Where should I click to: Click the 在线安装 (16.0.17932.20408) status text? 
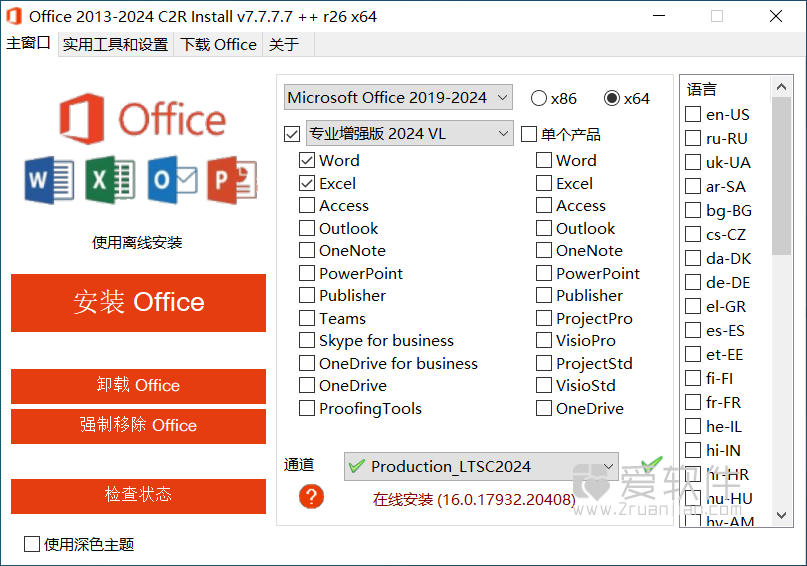click(x=474, y=499)
